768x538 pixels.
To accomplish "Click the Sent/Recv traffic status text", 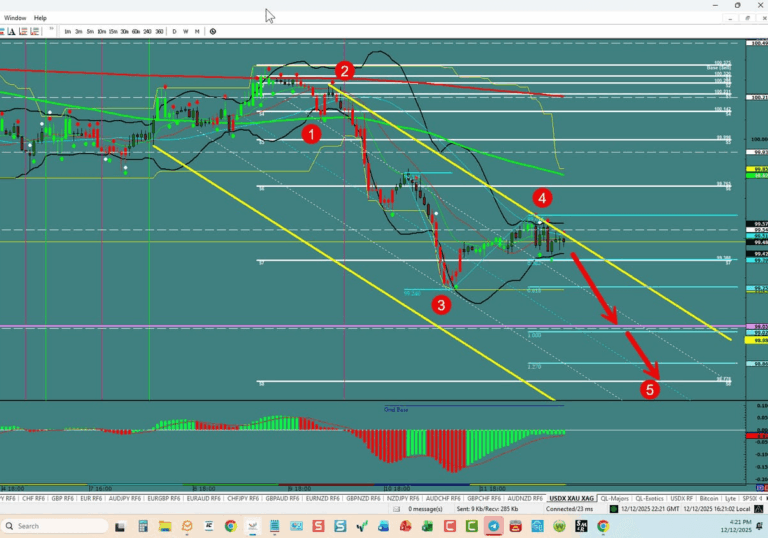I will click(487, 509).
